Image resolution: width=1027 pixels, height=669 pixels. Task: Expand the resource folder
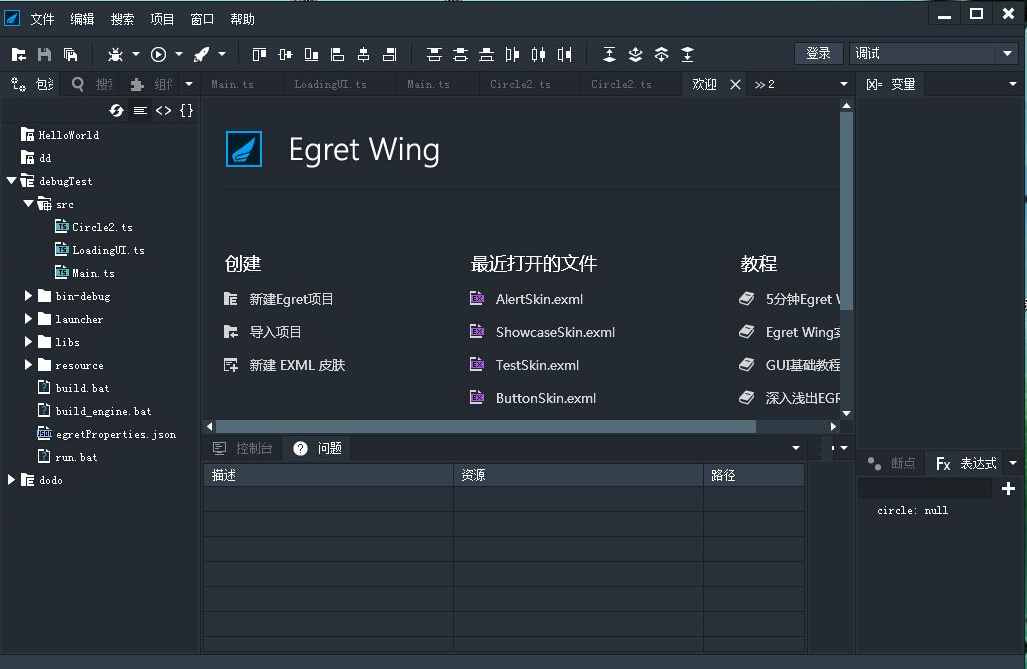pos(28,365)
